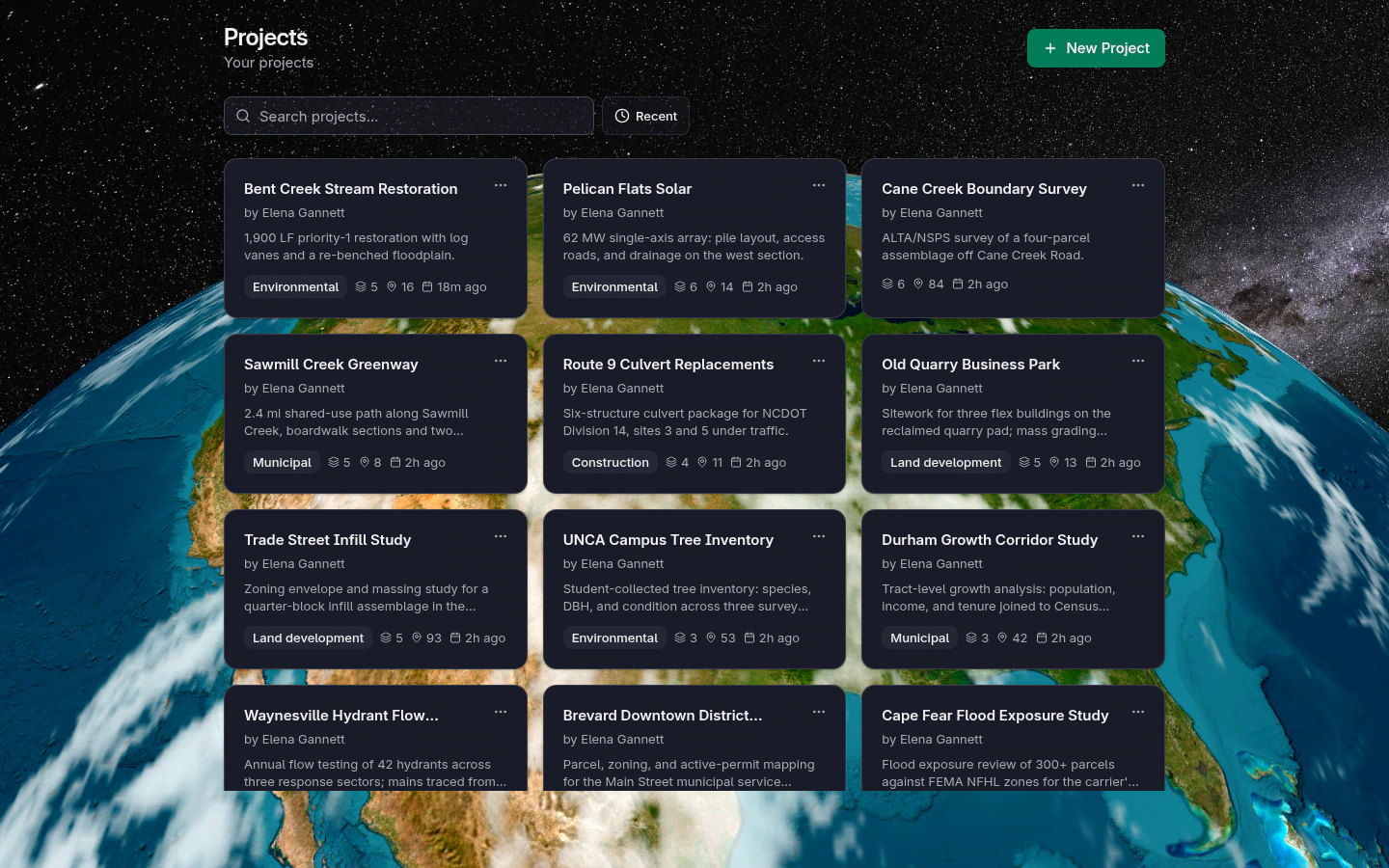Click the '18m ago' timestamp on Bent Creek card

tap(462, 286)
